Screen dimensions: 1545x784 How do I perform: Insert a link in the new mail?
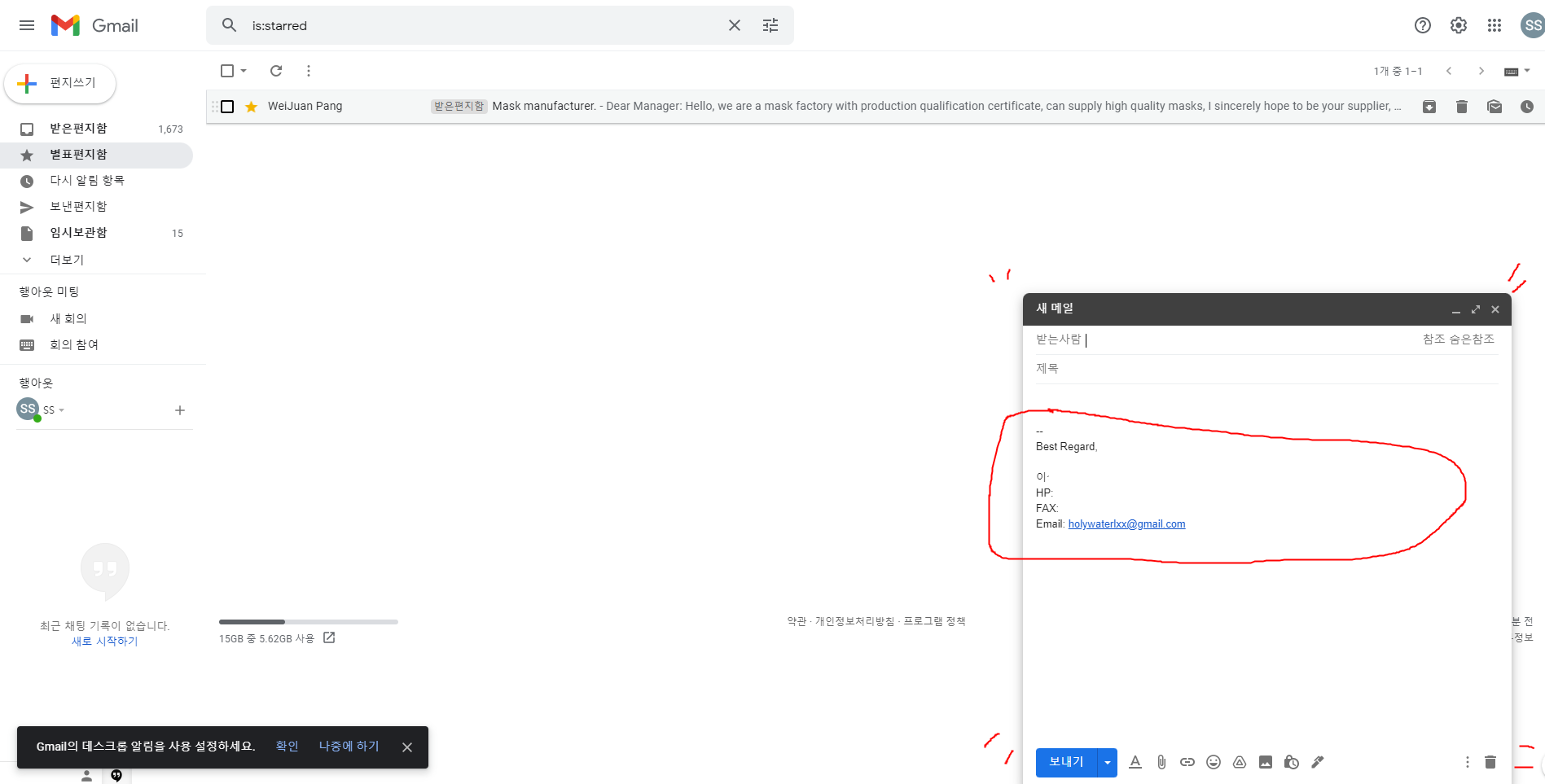[x=1187, y=762]
